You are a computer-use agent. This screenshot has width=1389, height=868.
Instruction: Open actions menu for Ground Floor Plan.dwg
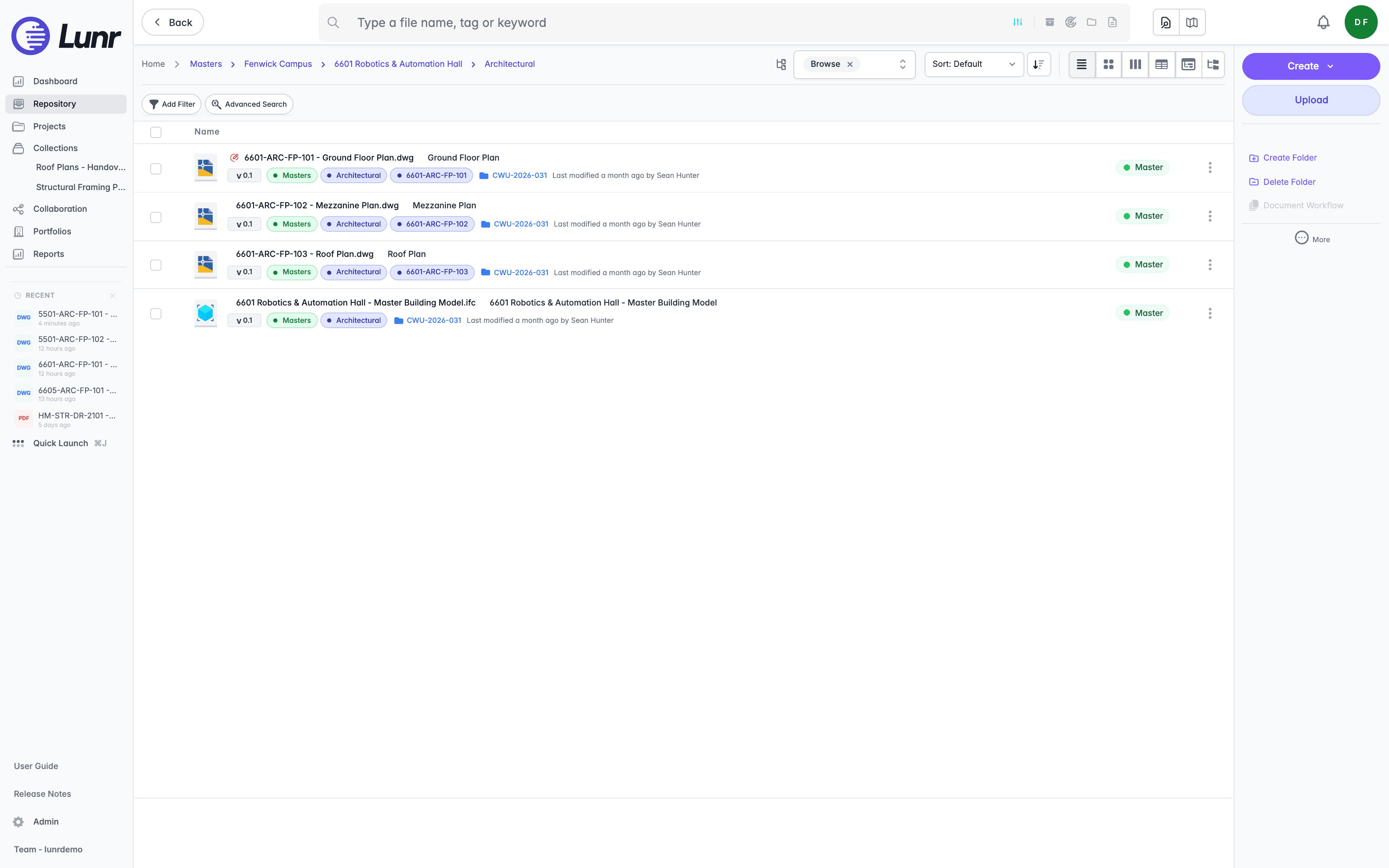coord(1210,168)
